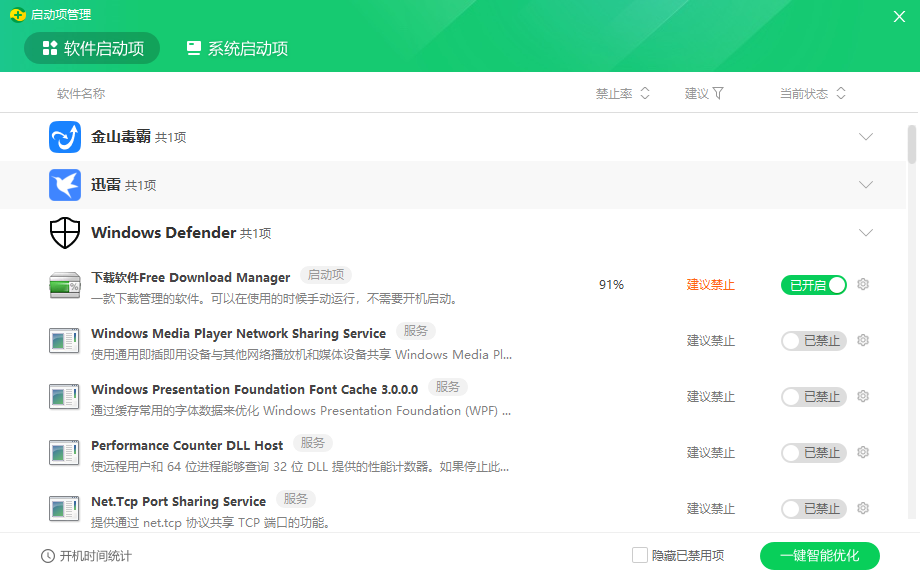Click the vertical scrollbar thumb
920x580 pixels.
pyautogui.click(x=911, y=144)
